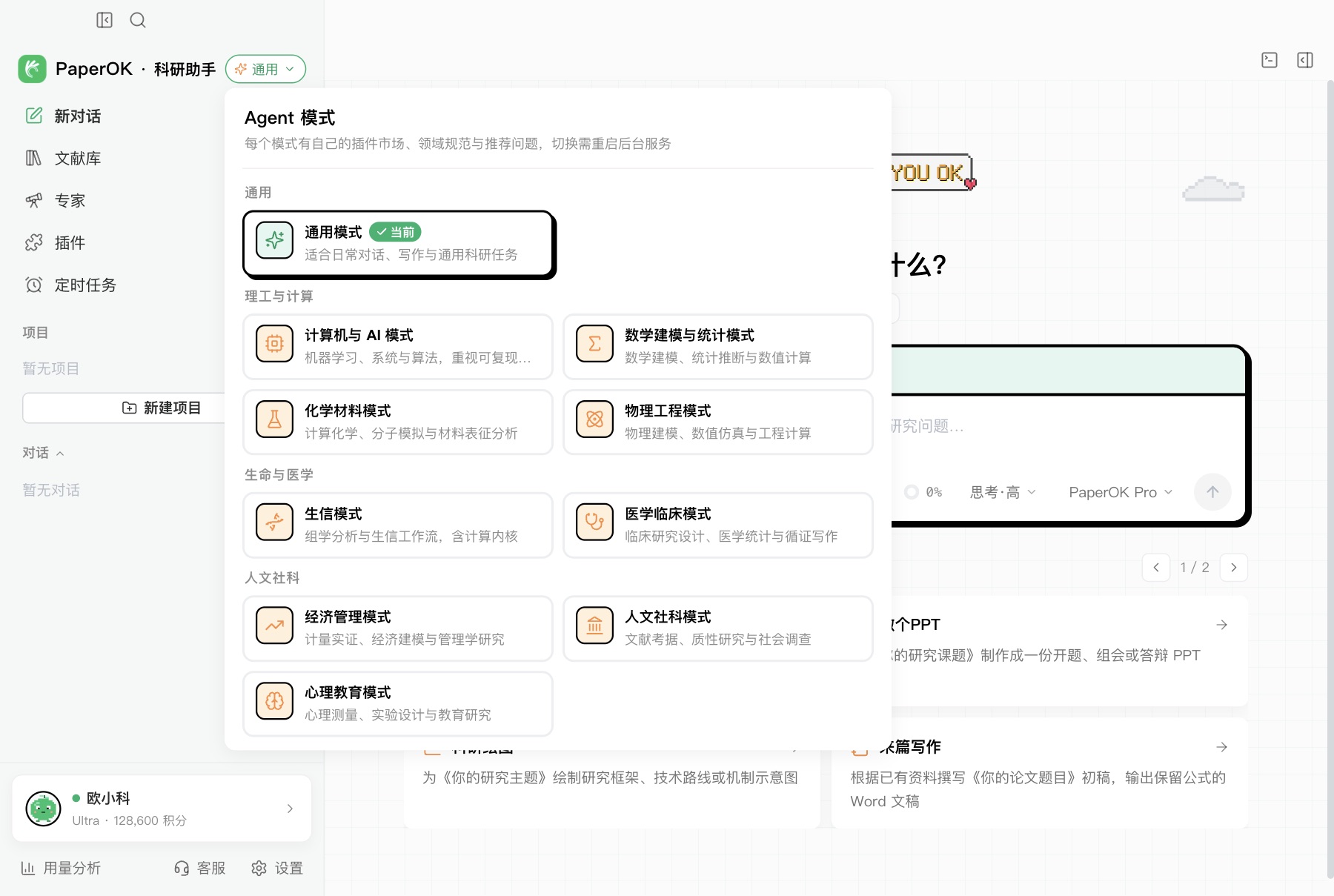
Task: Collapse the 对话 section
Action: [x=43, y=453]
